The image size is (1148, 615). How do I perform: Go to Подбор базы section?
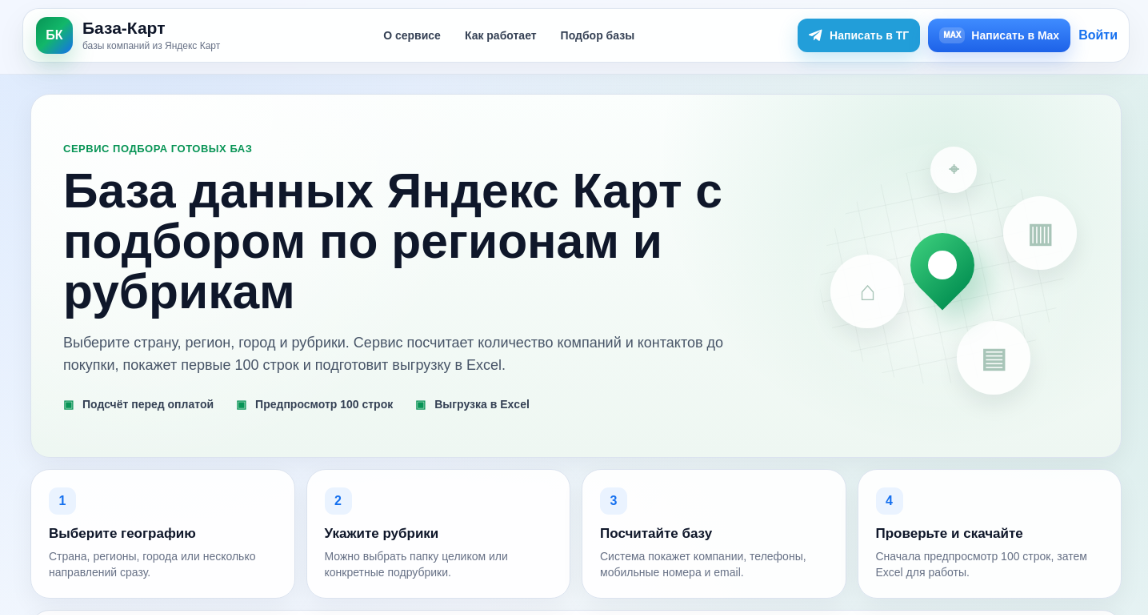pos(597,35)
